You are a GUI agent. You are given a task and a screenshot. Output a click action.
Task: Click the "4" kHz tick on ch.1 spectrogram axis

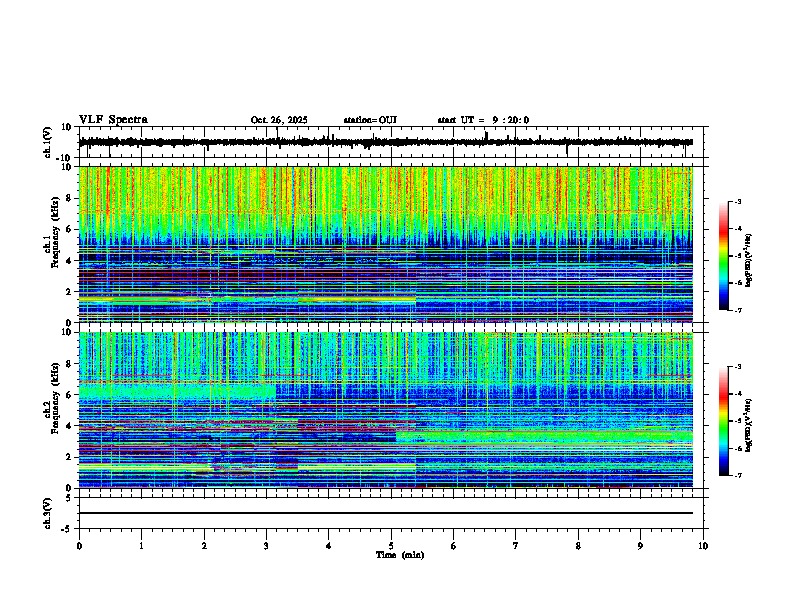click(x=70, y=261)
